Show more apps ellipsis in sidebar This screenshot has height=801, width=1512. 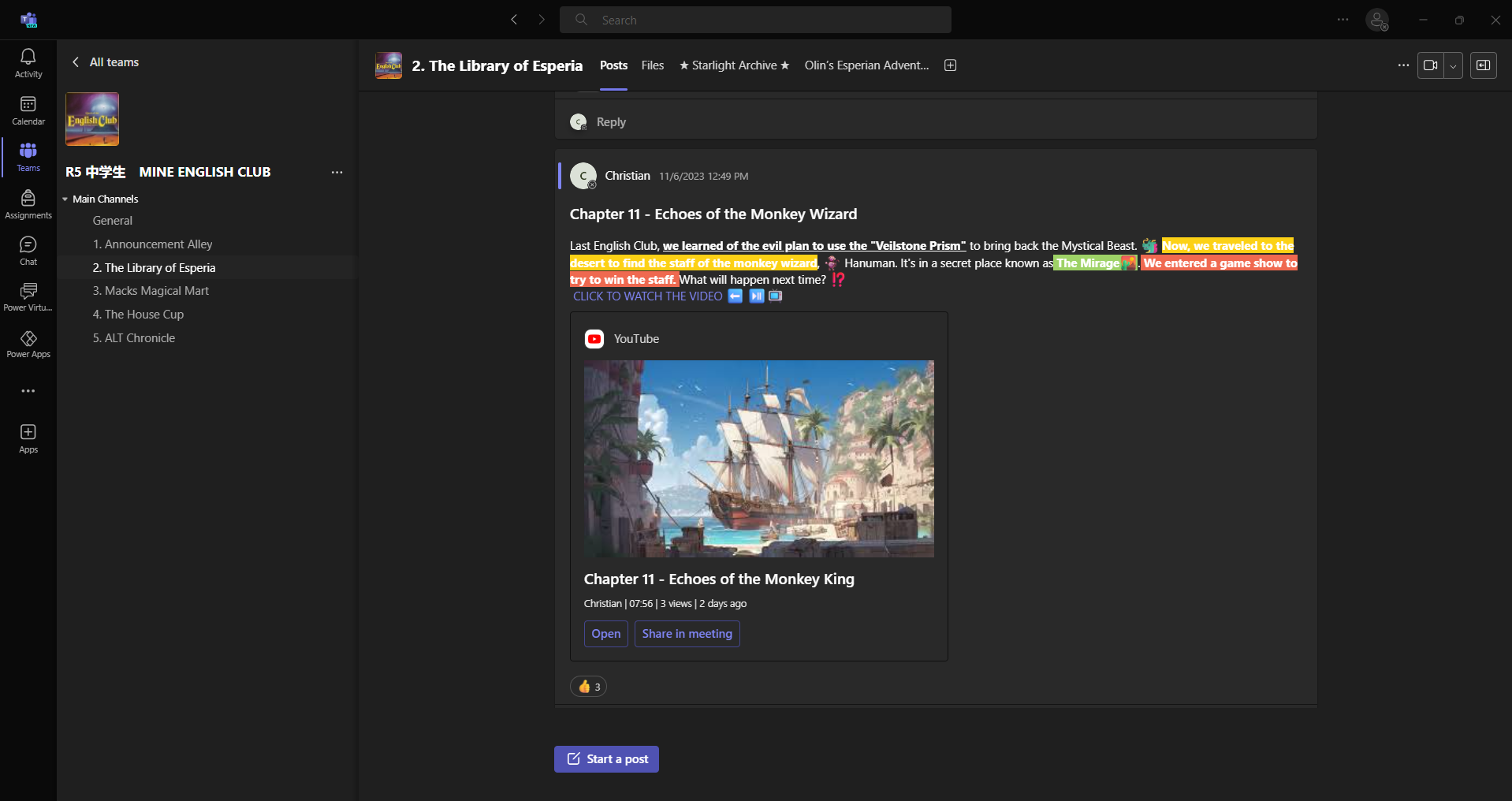tap(28, 391)
